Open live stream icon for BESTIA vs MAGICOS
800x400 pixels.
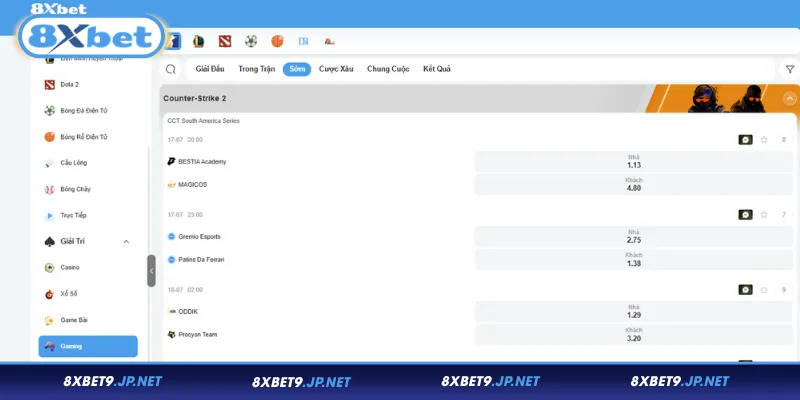745,140
